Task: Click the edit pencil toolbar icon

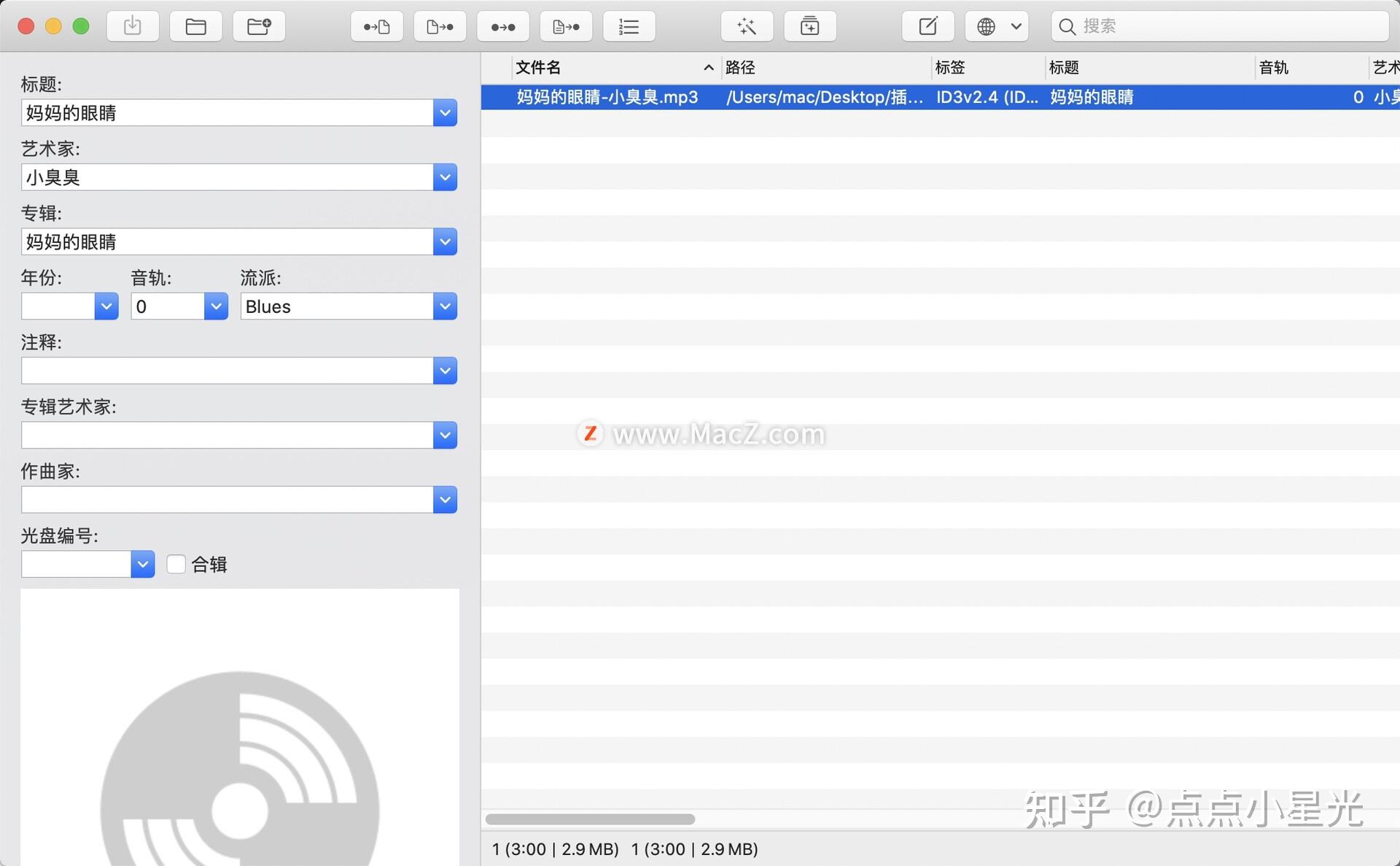Action: click(x=928, y=27)
